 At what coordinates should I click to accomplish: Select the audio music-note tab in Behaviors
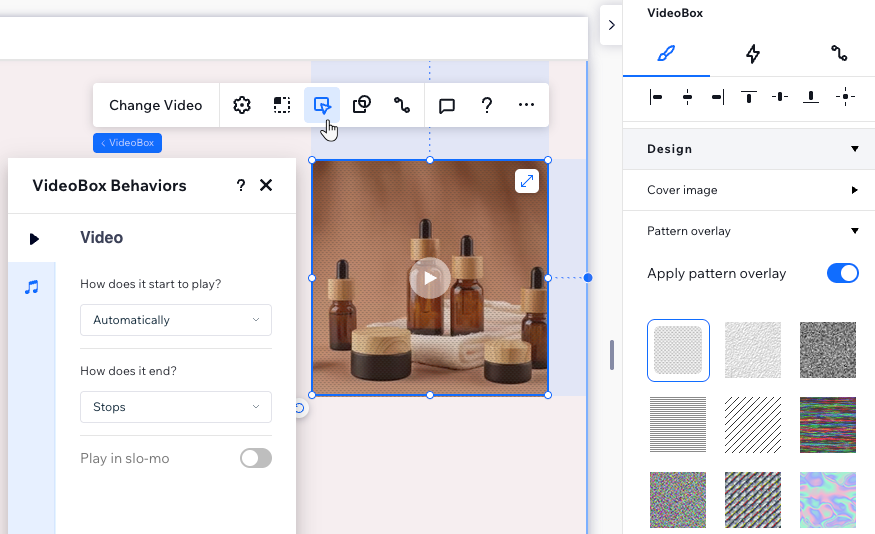point(32,287)
